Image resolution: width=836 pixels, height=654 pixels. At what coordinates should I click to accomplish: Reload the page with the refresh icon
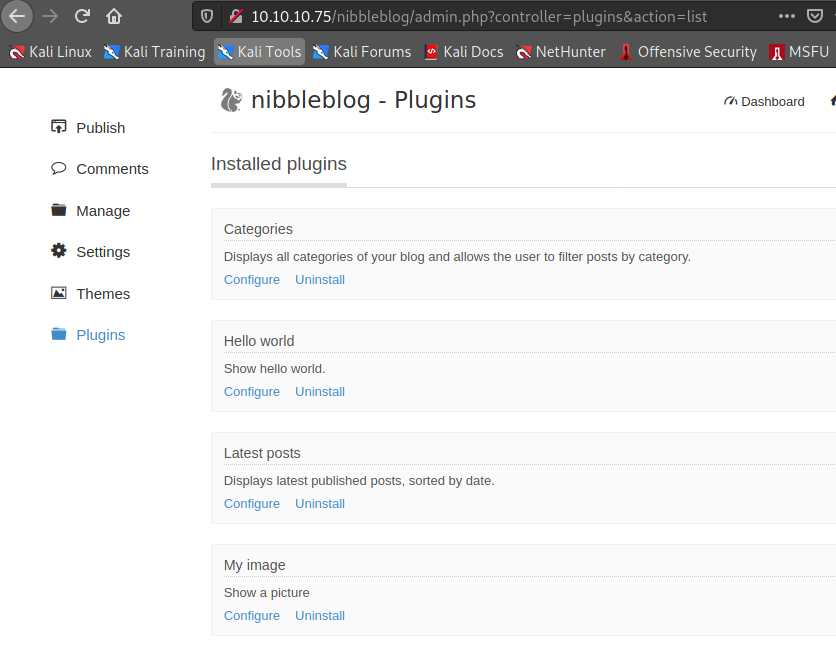[x=82, y=17]
